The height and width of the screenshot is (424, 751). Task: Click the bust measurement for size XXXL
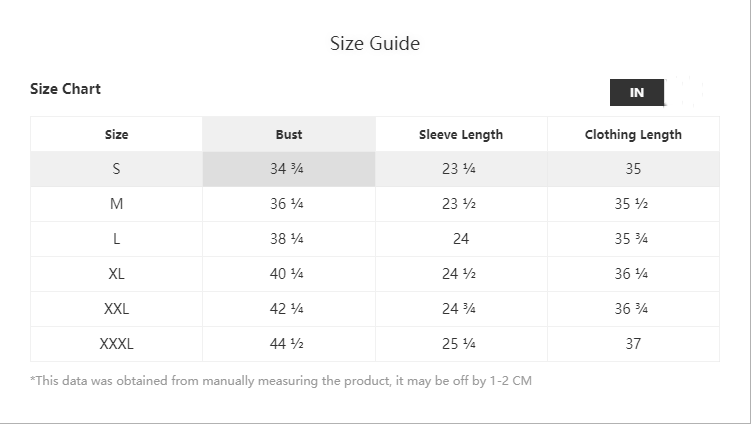(x=287, y=344)
